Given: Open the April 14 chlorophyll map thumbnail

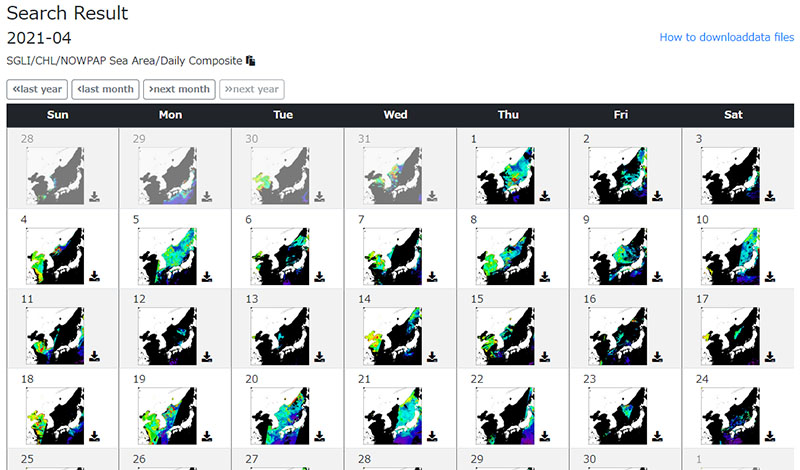Looking at the screenshot, I should click(x=392, y=336).
